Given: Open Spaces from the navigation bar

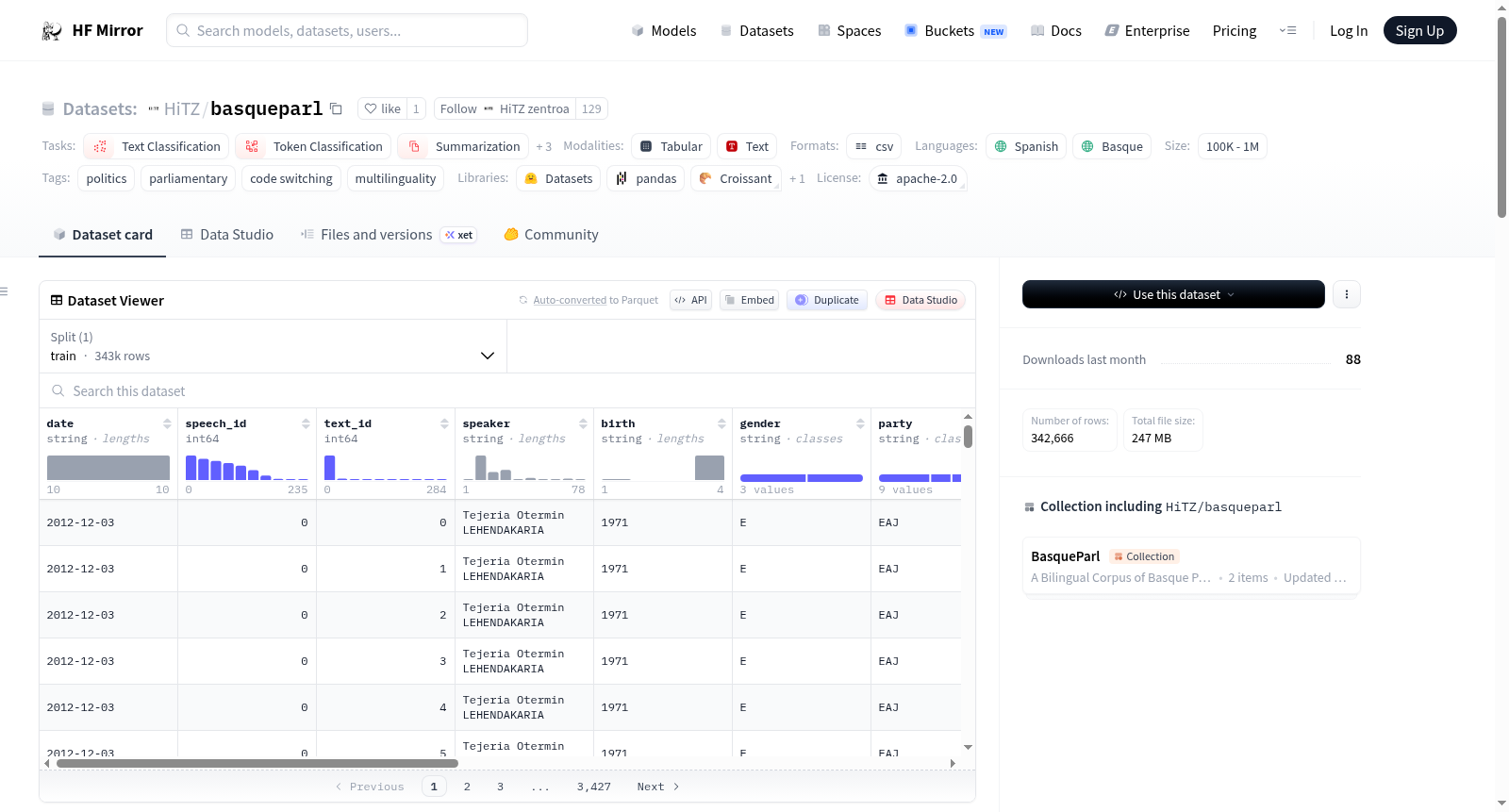Looking at the screenshot, I should pos(849,31).
